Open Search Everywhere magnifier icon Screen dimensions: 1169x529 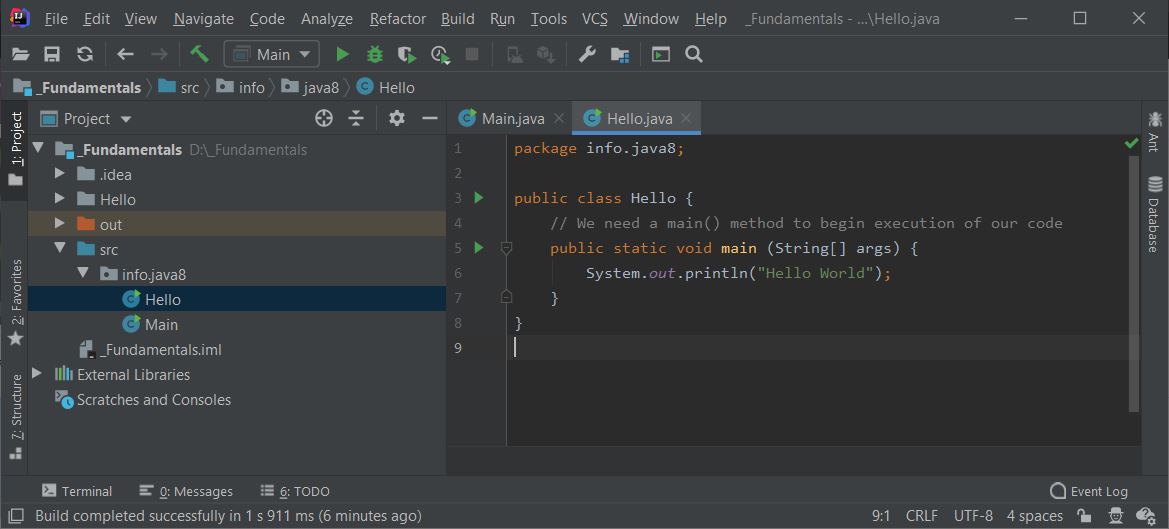(x=694, y=54)
